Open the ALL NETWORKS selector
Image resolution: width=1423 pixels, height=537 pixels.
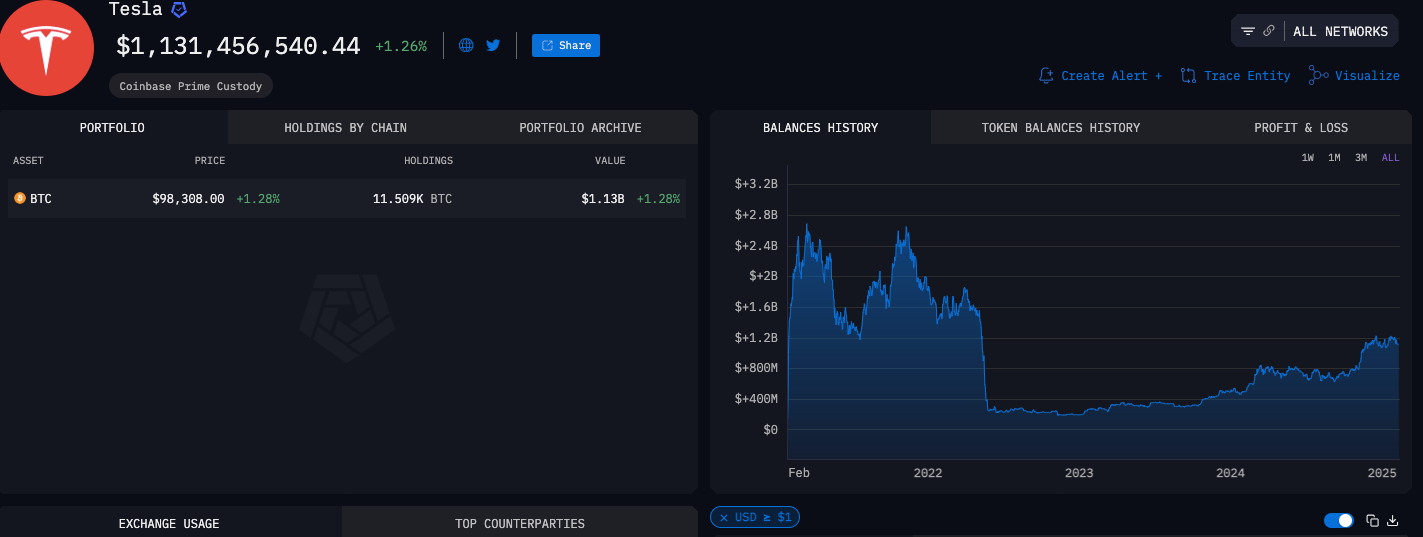(x=1340, y=31)
